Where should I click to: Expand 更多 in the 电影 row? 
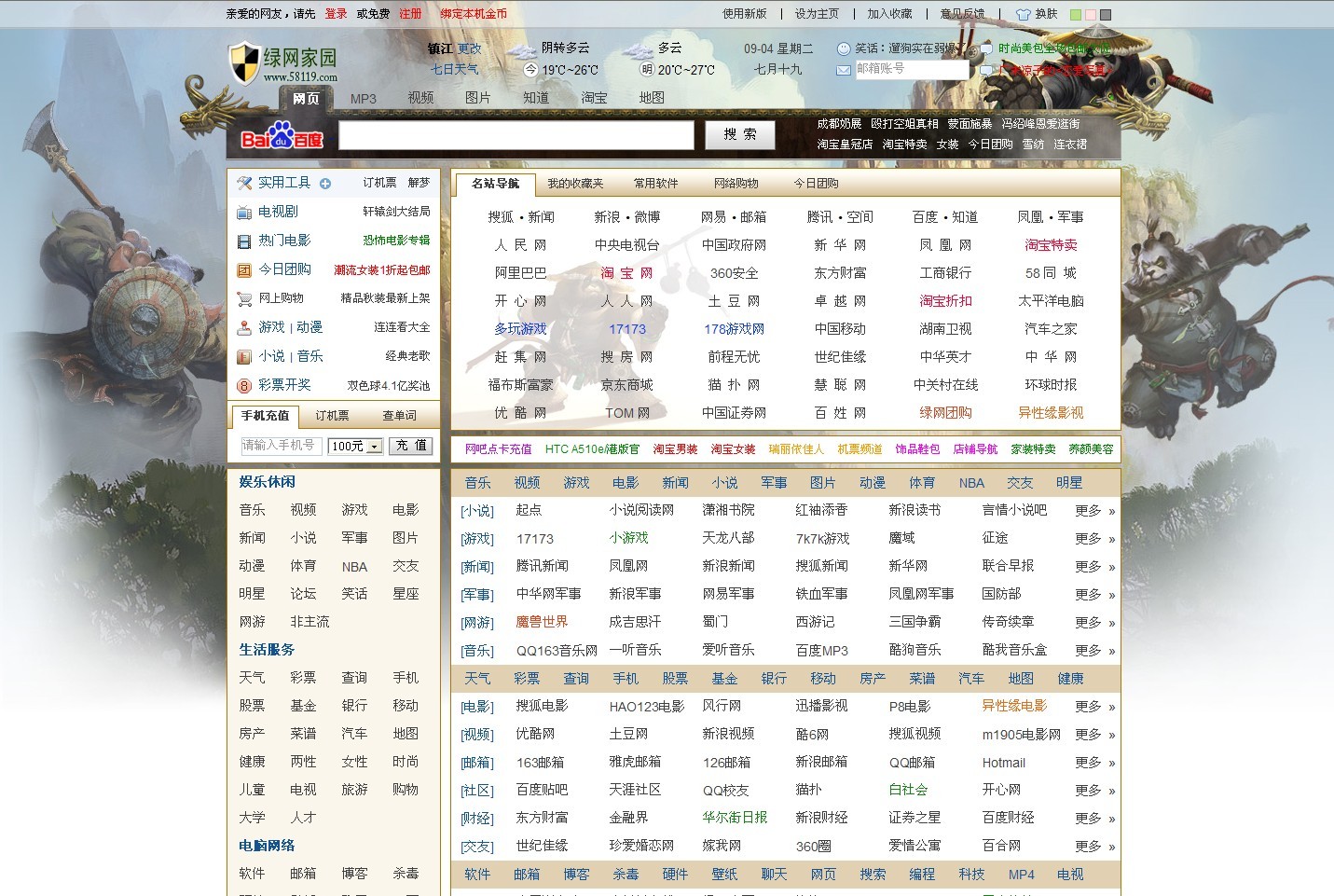(1093, 707)
